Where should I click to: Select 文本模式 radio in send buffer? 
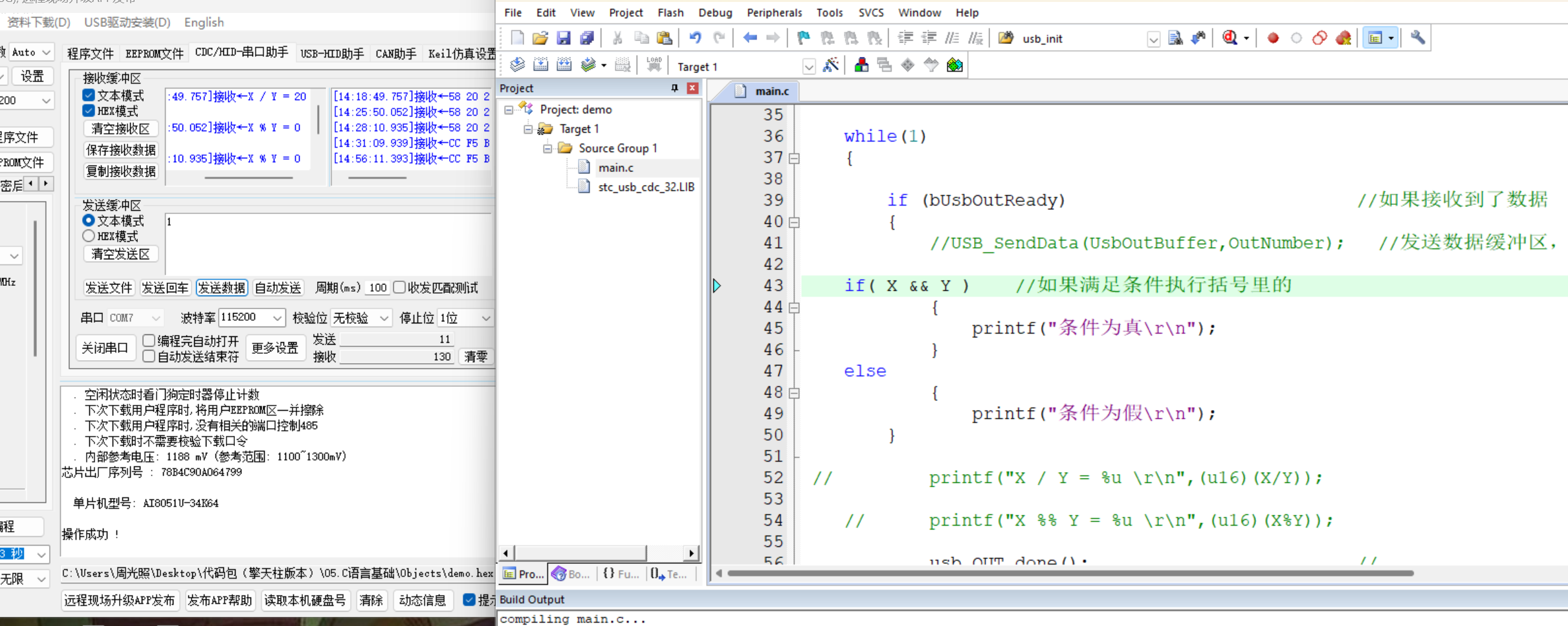89,221
